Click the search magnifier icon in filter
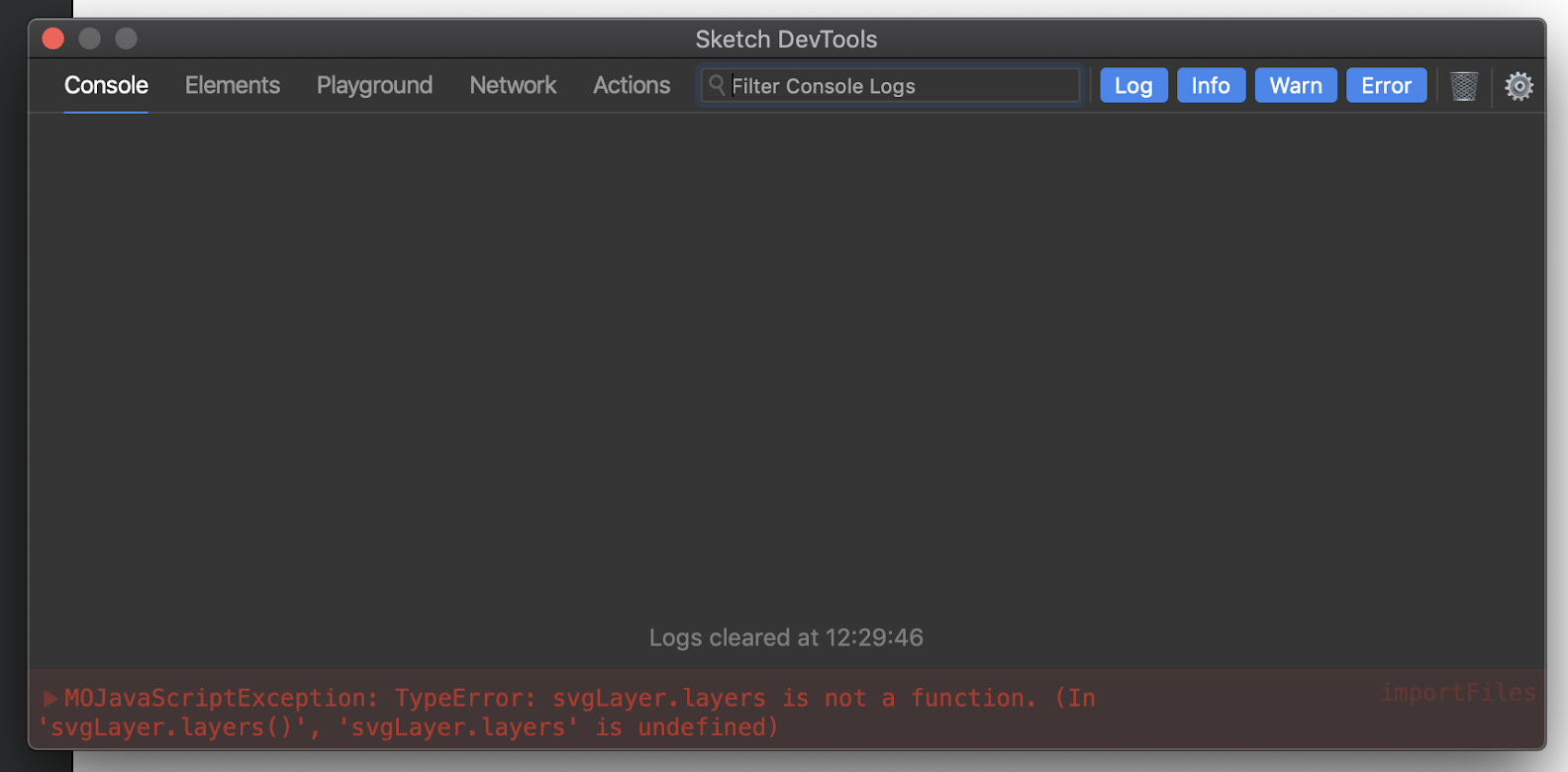This screenshot has height=772, width=1568. coord(717,85)
